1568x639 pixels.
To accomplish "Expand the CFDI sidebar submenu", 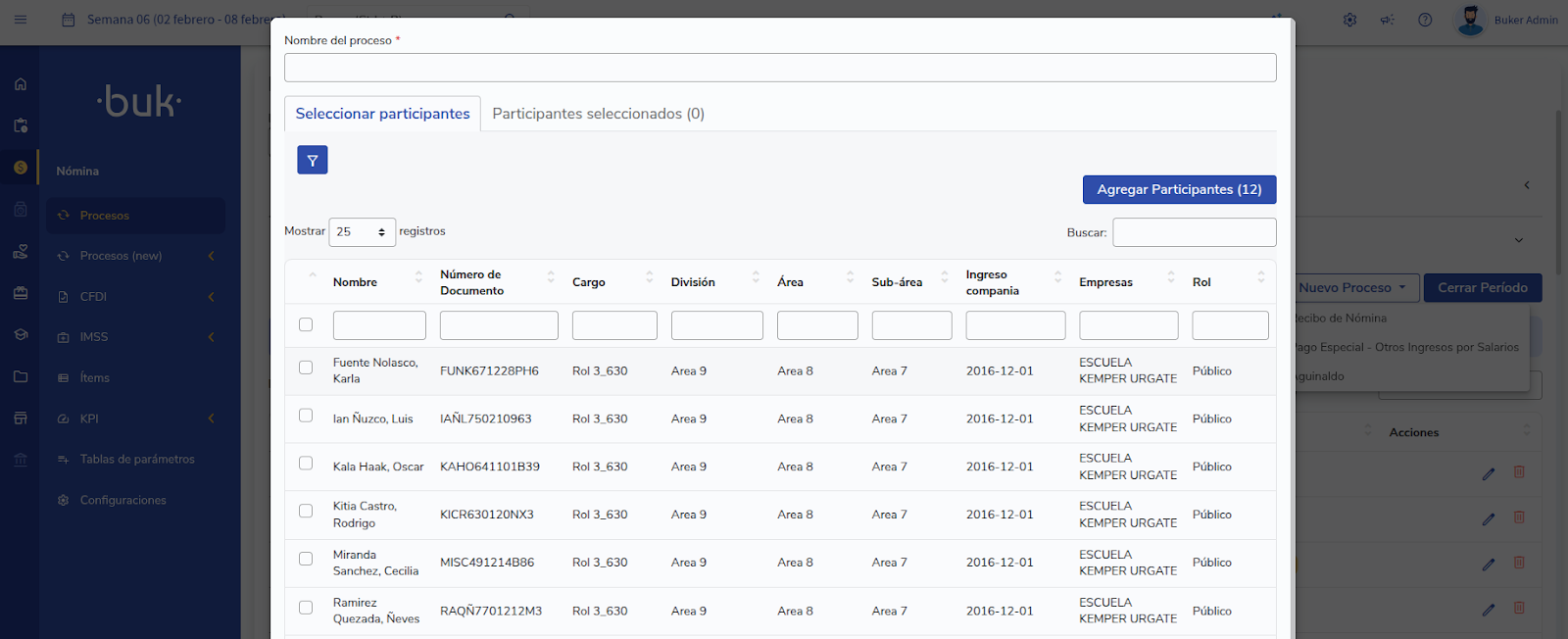I will (x=135, y=297).
